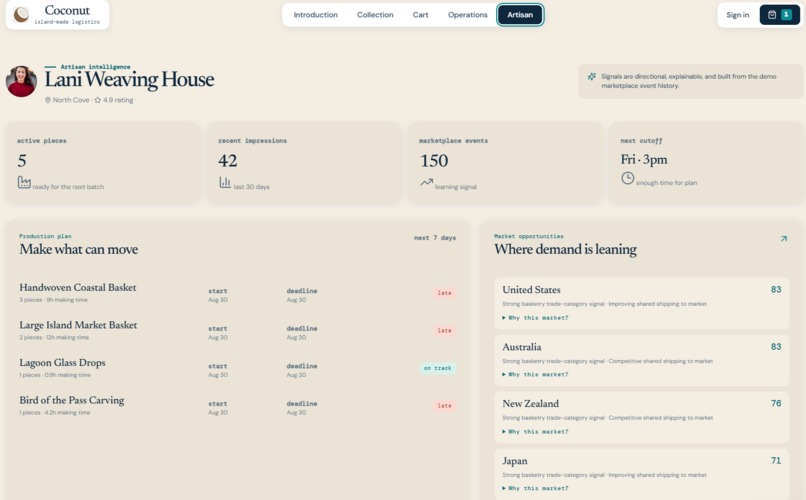Click the star icon beside 4.9 rating
The image size is (806, 500).
tap(98, 100)
